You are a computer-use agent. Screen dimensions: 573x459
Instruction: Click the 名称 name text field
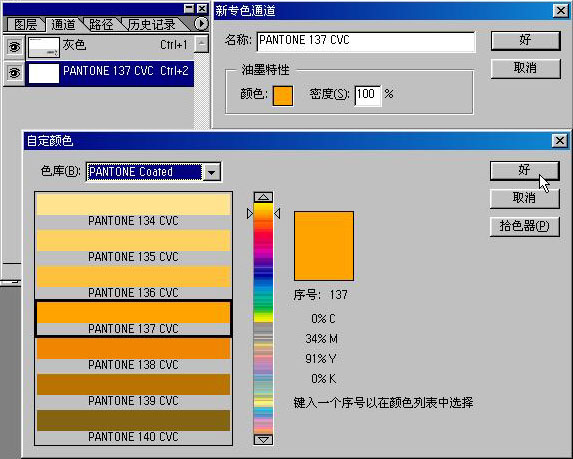(366, 41)
